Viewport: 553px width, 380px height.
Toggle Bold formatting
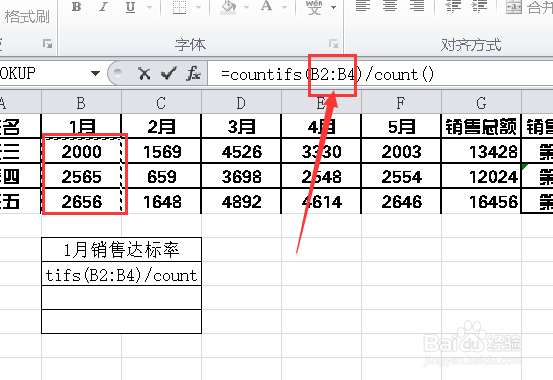[77, 7]
